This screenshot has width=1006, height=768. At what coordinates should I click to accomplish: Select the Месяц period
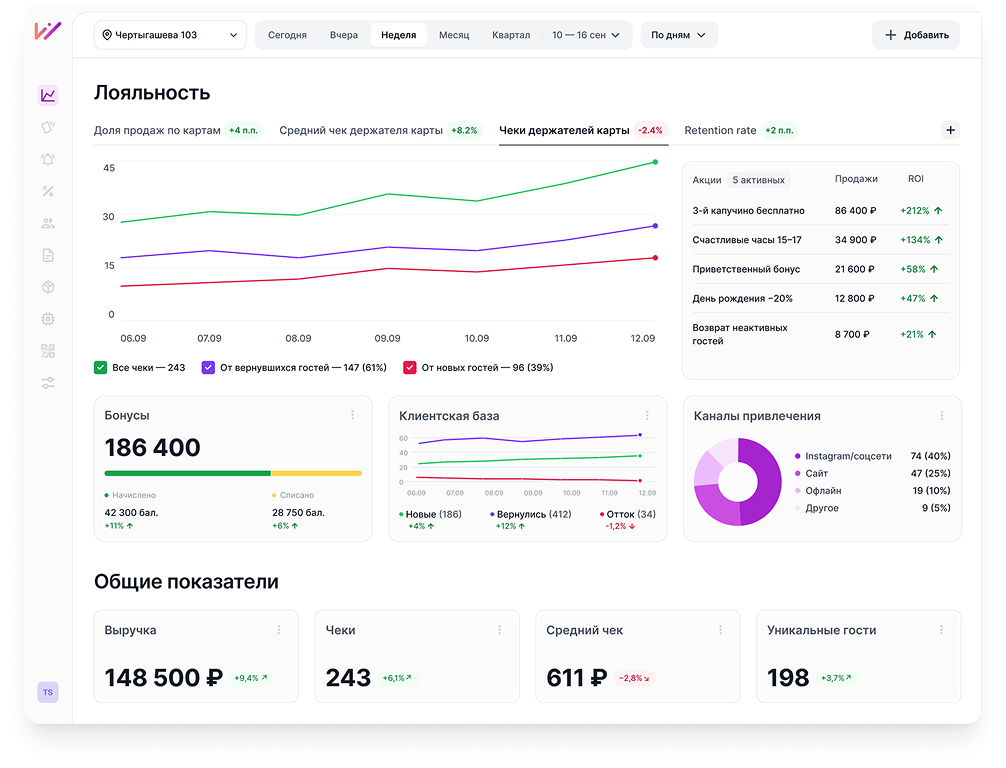[x=454, y=35]
